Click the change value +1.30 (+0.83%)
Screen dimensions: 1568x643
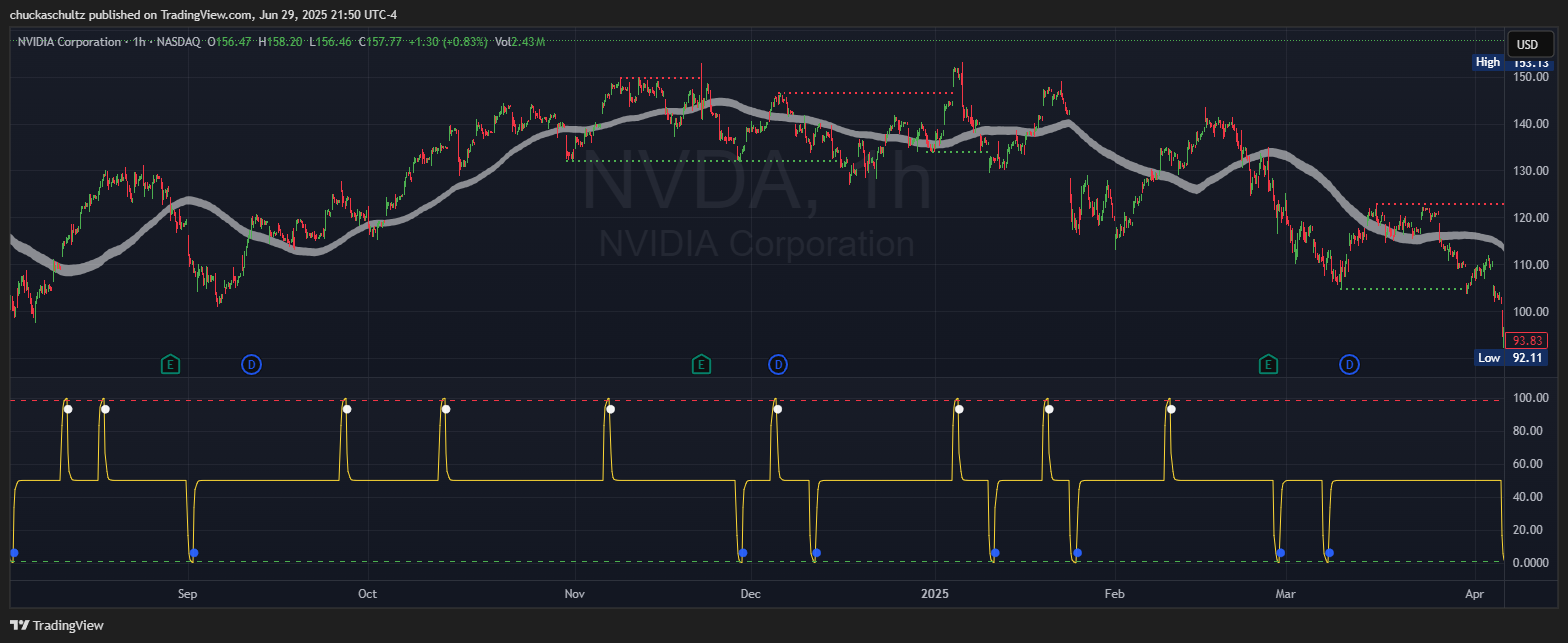click(448, 42)
